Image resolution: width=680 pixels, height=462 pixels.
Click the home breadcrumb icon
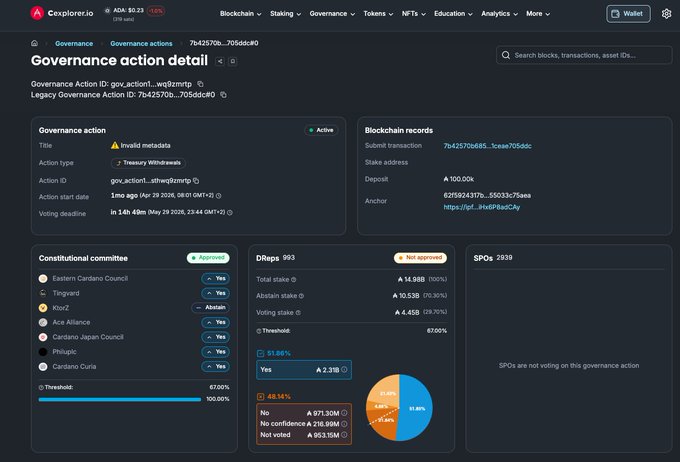pyautogui.click(x=34, y=43)
